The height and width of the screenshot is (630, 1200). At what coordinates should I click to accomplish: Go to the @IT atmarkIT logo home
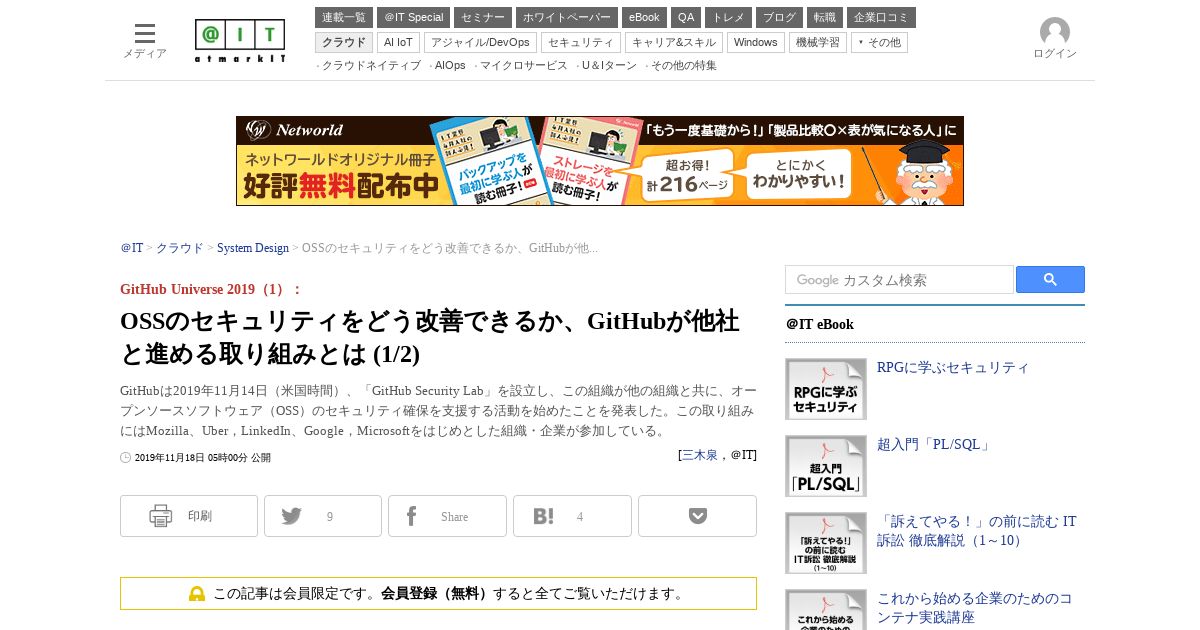[240, 41]
